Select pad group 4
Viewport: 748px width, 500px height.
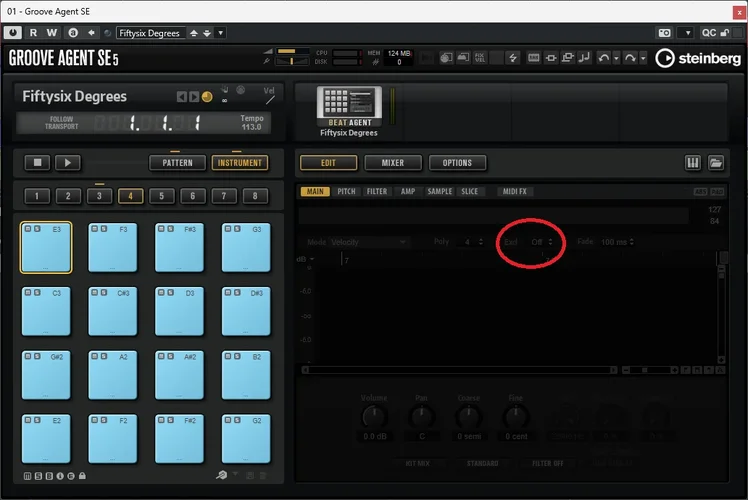coord(131,196)
